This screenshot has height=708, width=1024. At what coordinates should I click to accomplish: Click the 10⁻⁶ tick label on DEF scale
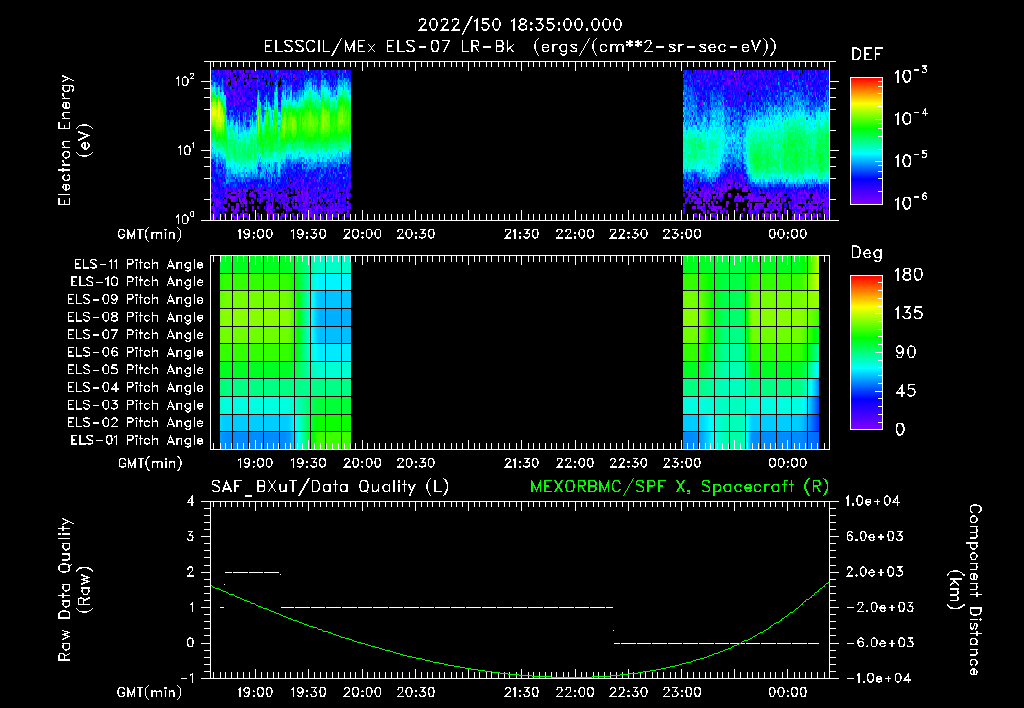910,202
